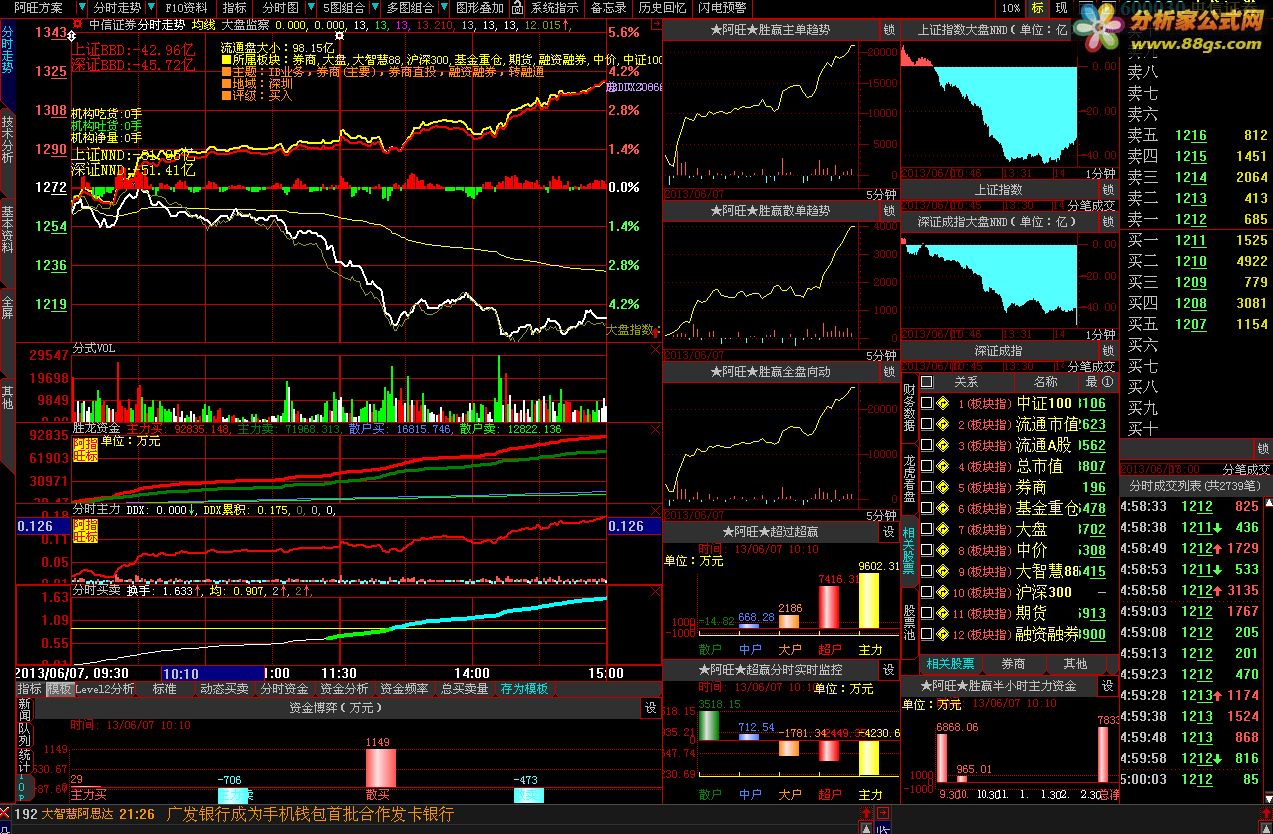Select the 标 button at top right
This screenshot has width=1273, height=834.
coord(1038,7)
